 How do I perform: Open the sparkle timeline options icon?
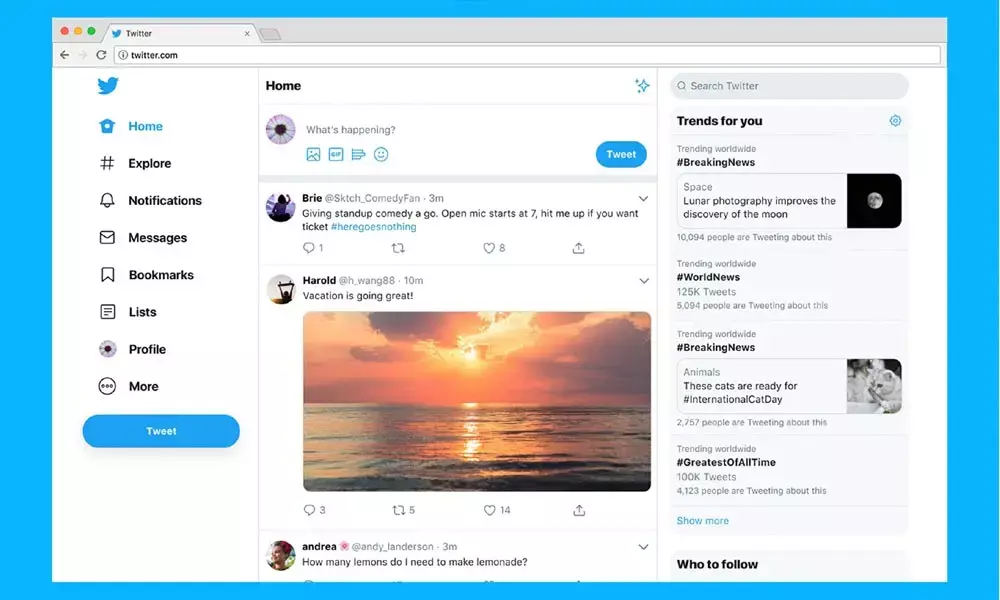(643, 86)
